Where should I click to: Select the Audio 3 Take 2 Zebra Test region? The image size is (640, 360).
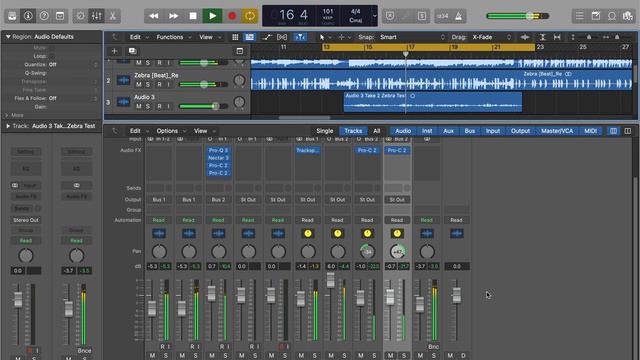433,102
